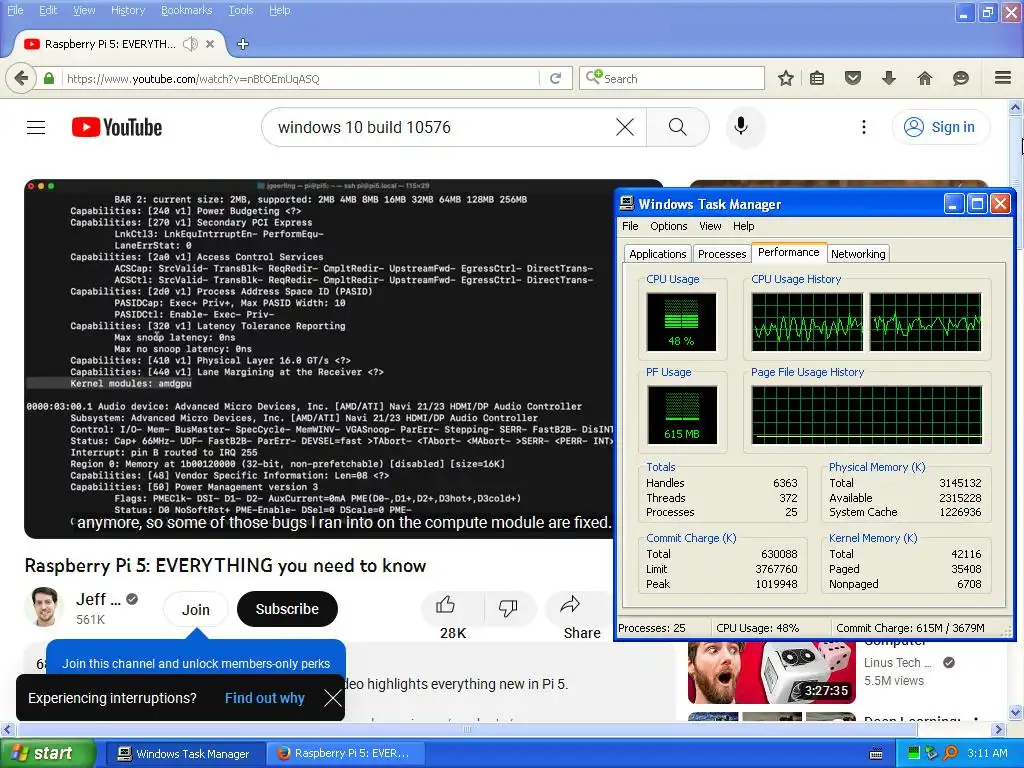
Task: Clear the YouTube search text with X
Action: click(x=625, y=127)
